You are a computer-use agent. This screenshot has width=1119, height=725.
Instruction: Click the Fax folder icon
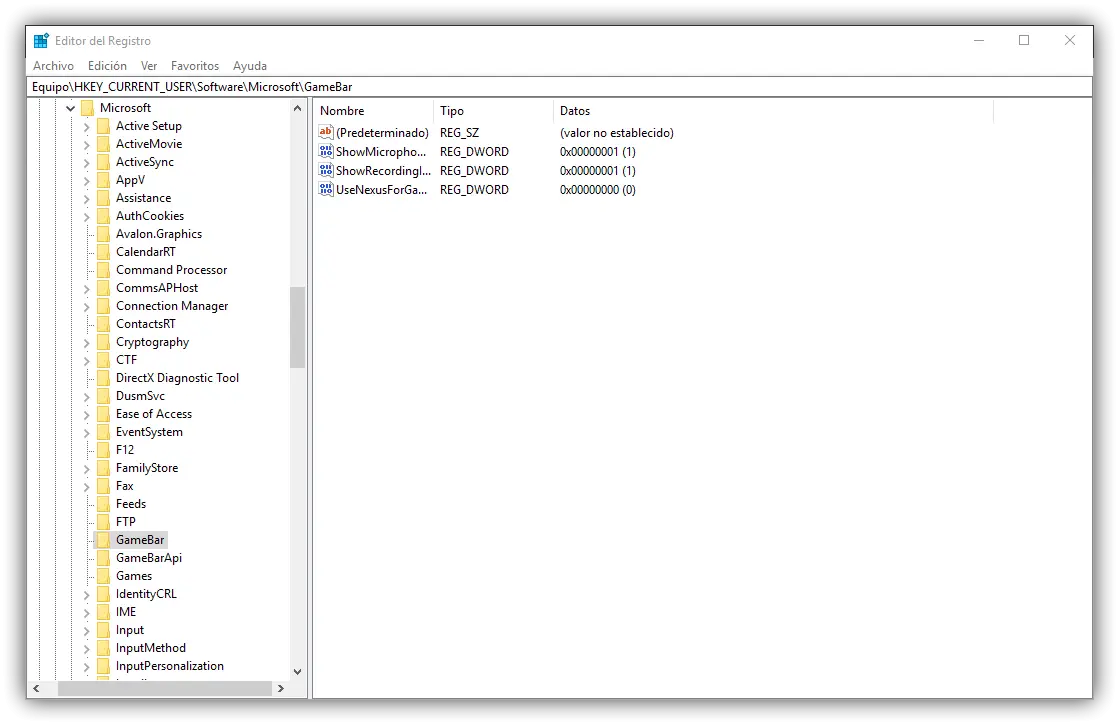pyautogui.click(x=103, y=485)
